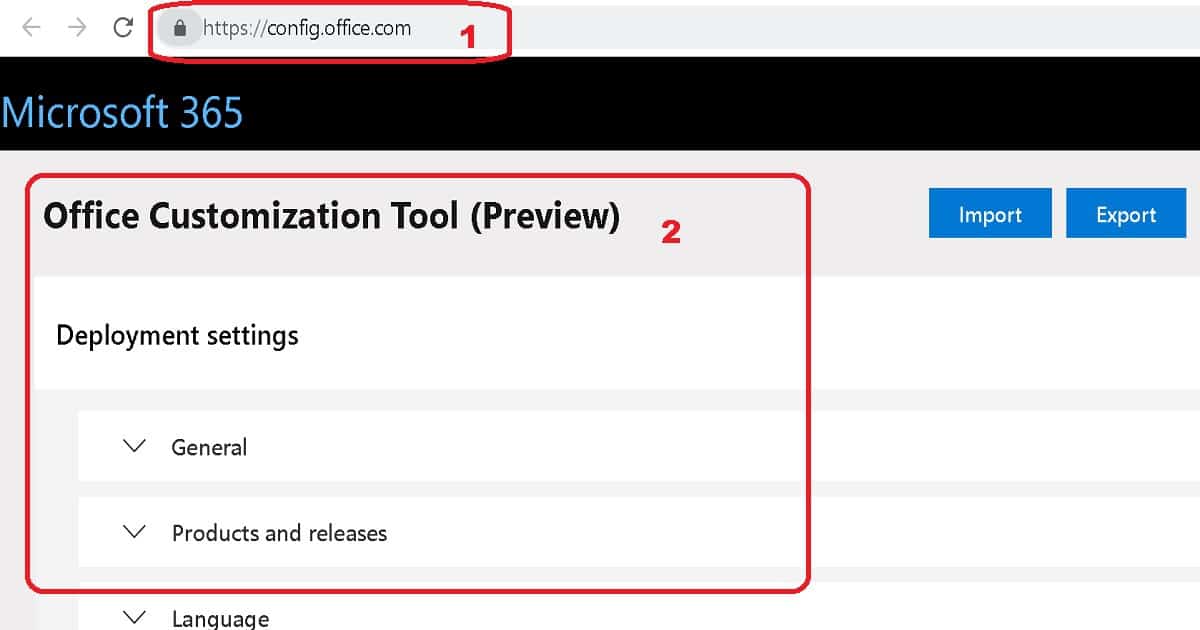Expand the Products and releases chevron
The image size is (1200, 630).
[x=134, y=532]
